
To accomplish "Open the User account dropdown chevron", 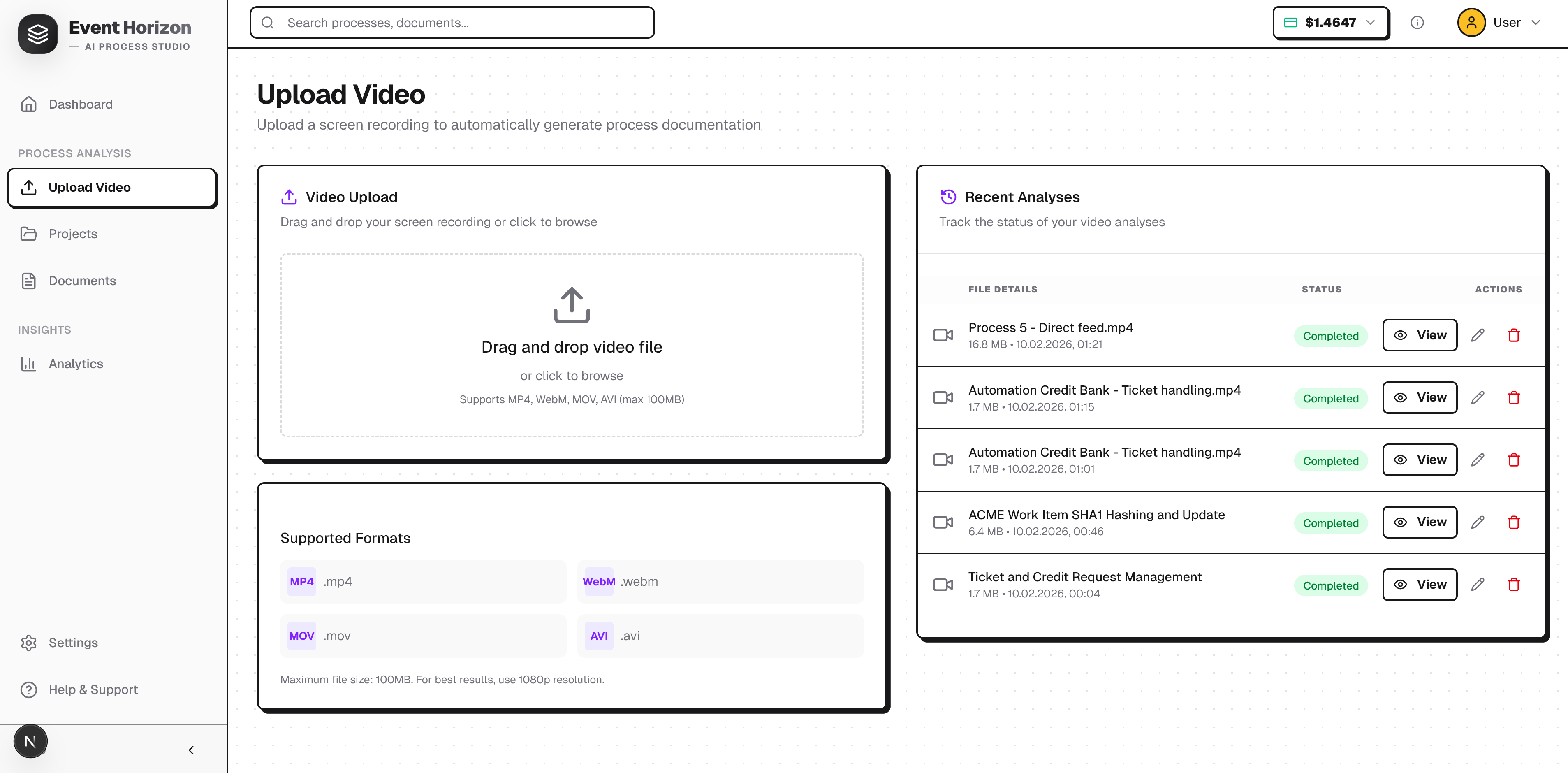I will click(x=1536, y=23).
